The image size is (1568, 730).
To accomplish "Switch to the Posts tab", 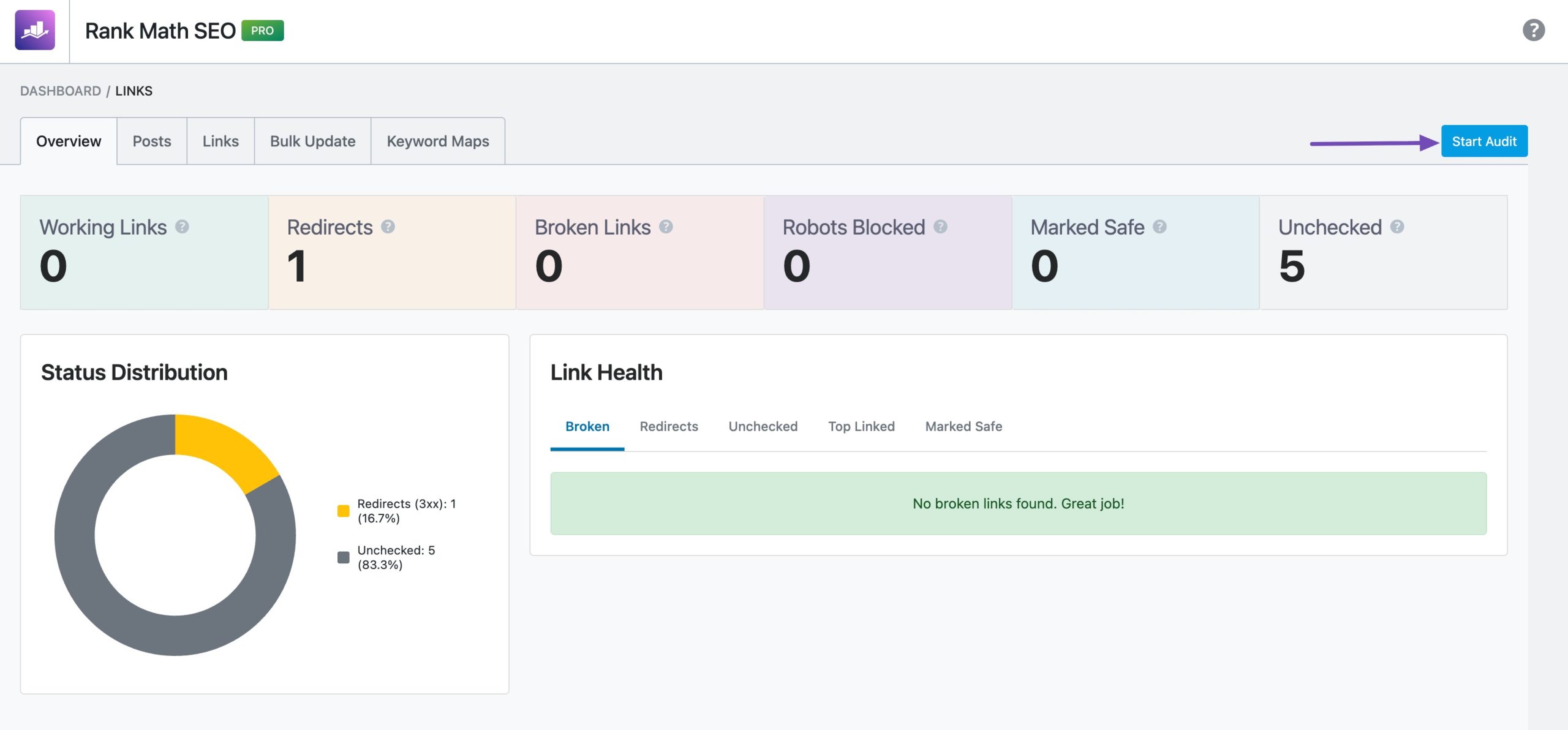I will click(x=152, y=141).
